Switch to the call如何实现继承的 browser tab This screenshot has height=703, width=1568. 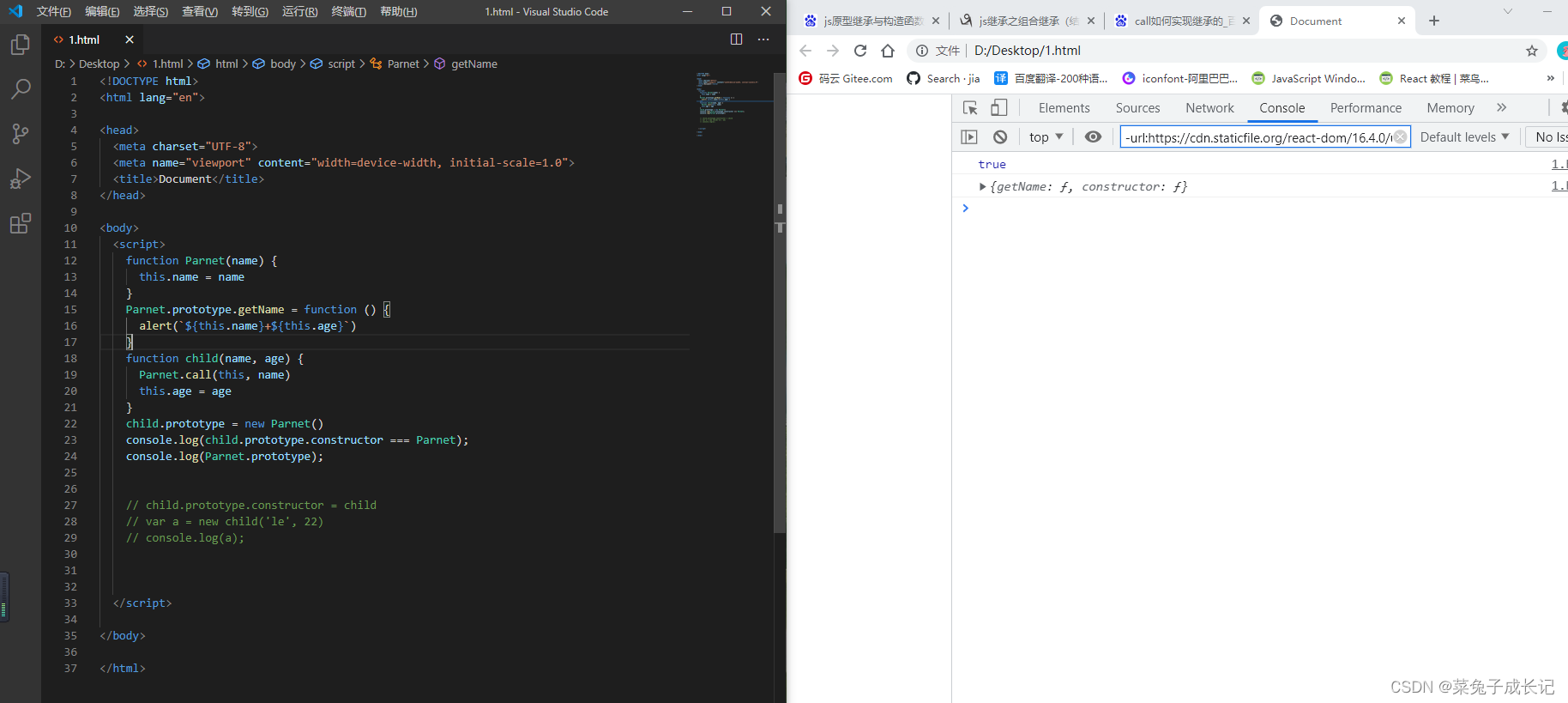click(1183, 21)
